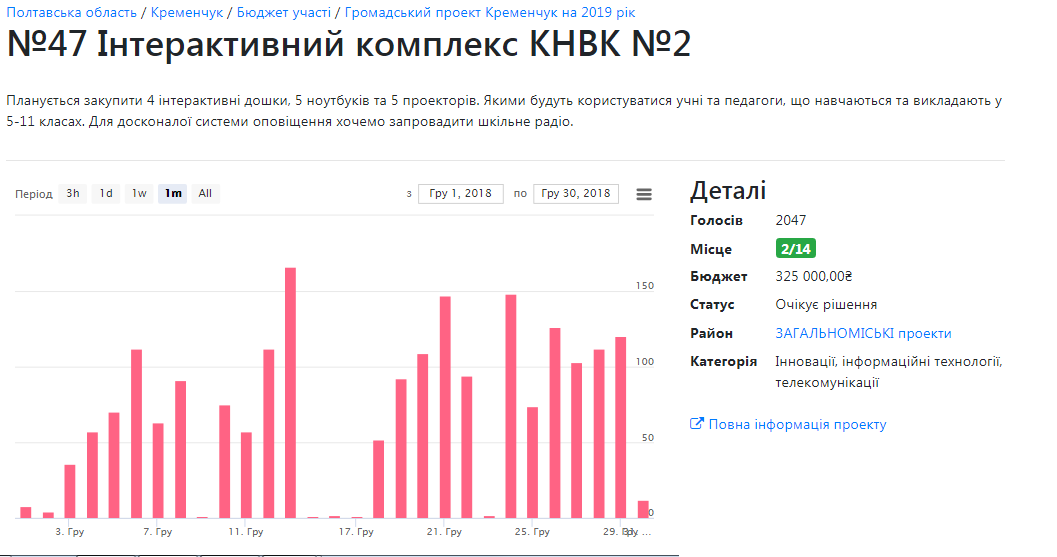Open the Кременчук breadcrumb link
This screenshot has width=1057, height=557.
click(x=187, y=12)
